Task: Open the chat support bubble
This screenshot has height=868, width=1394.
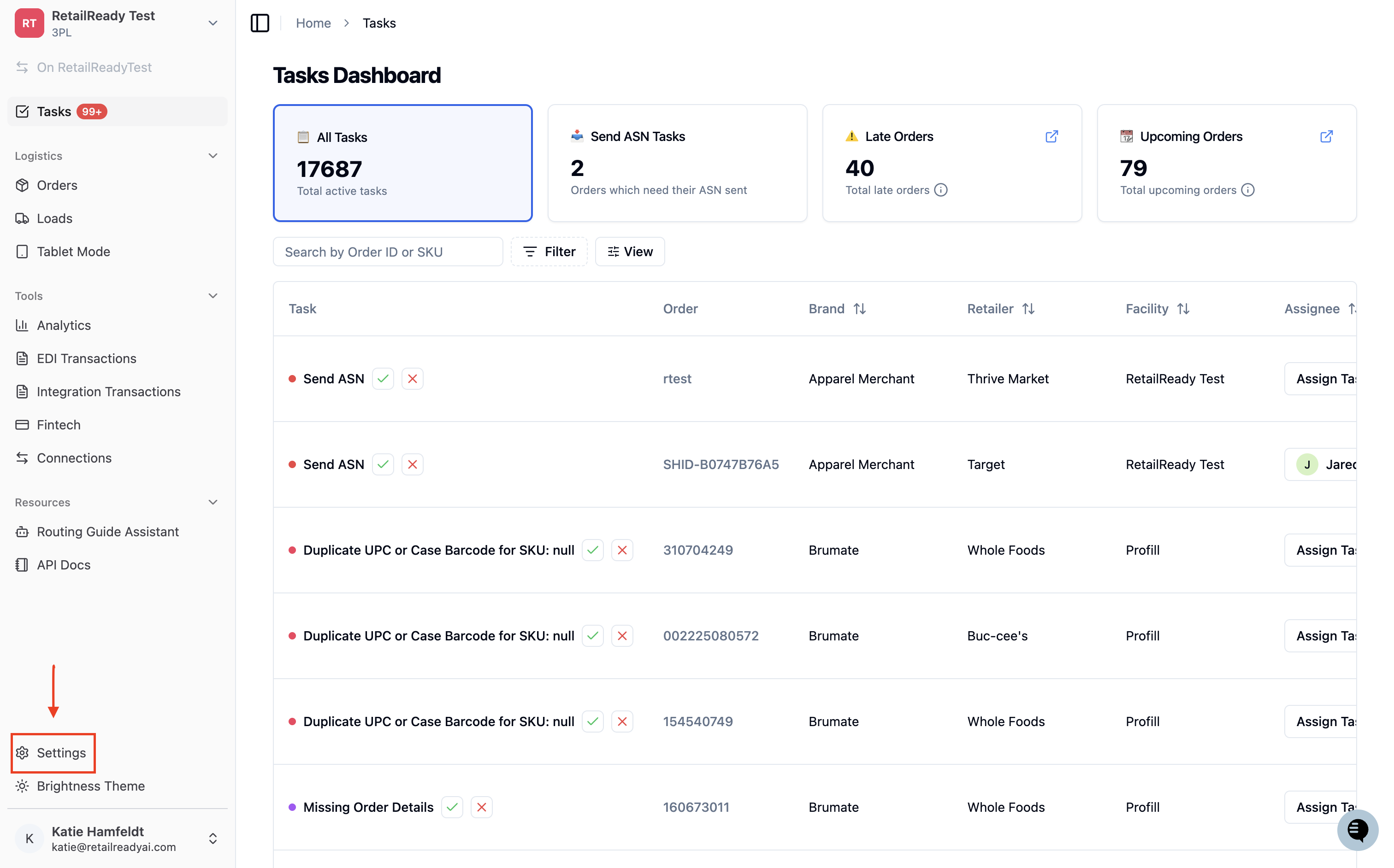Action: 1357,830
